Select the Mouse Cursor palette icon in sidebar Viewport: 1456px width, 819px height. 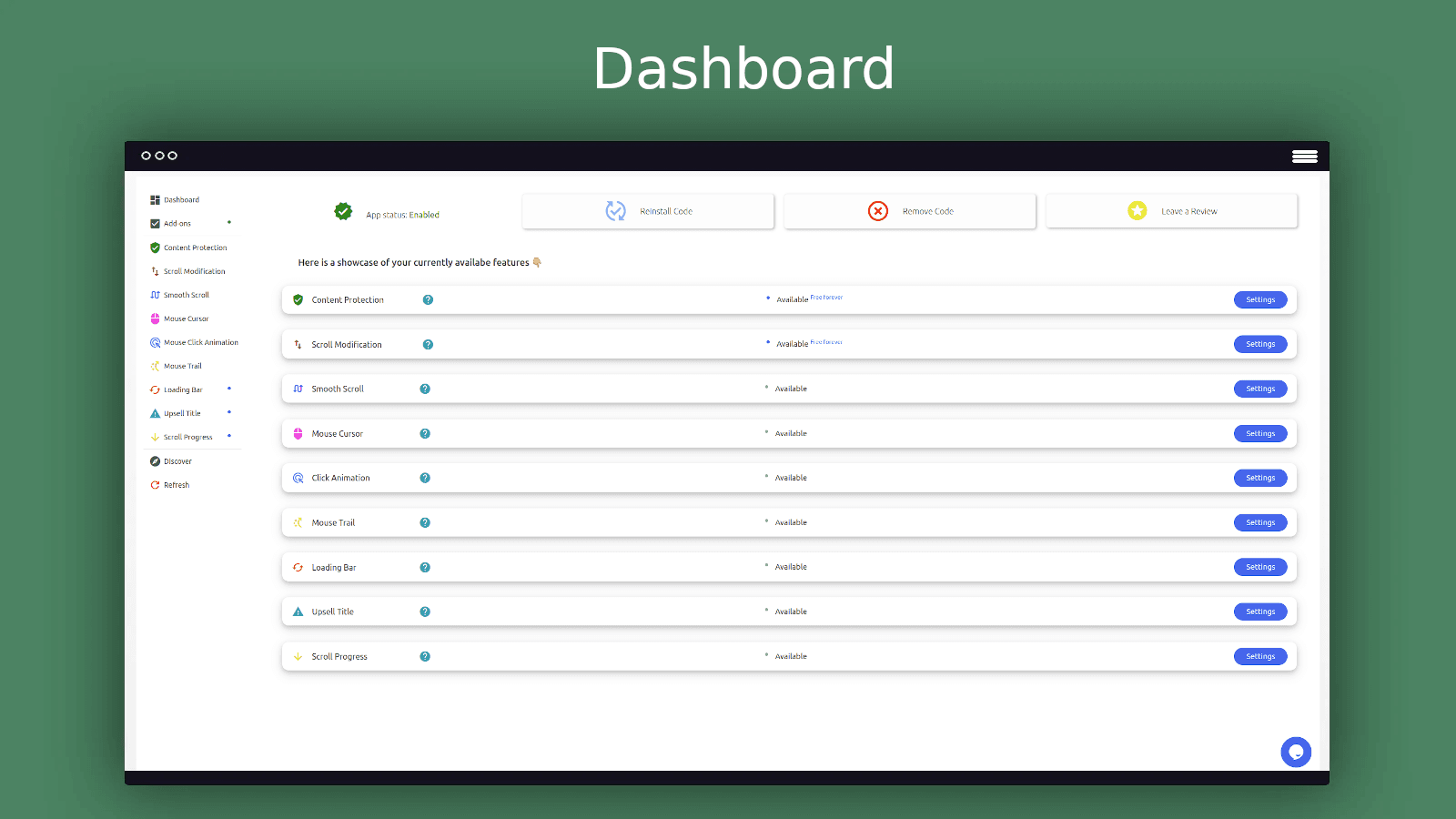(155, 318)
